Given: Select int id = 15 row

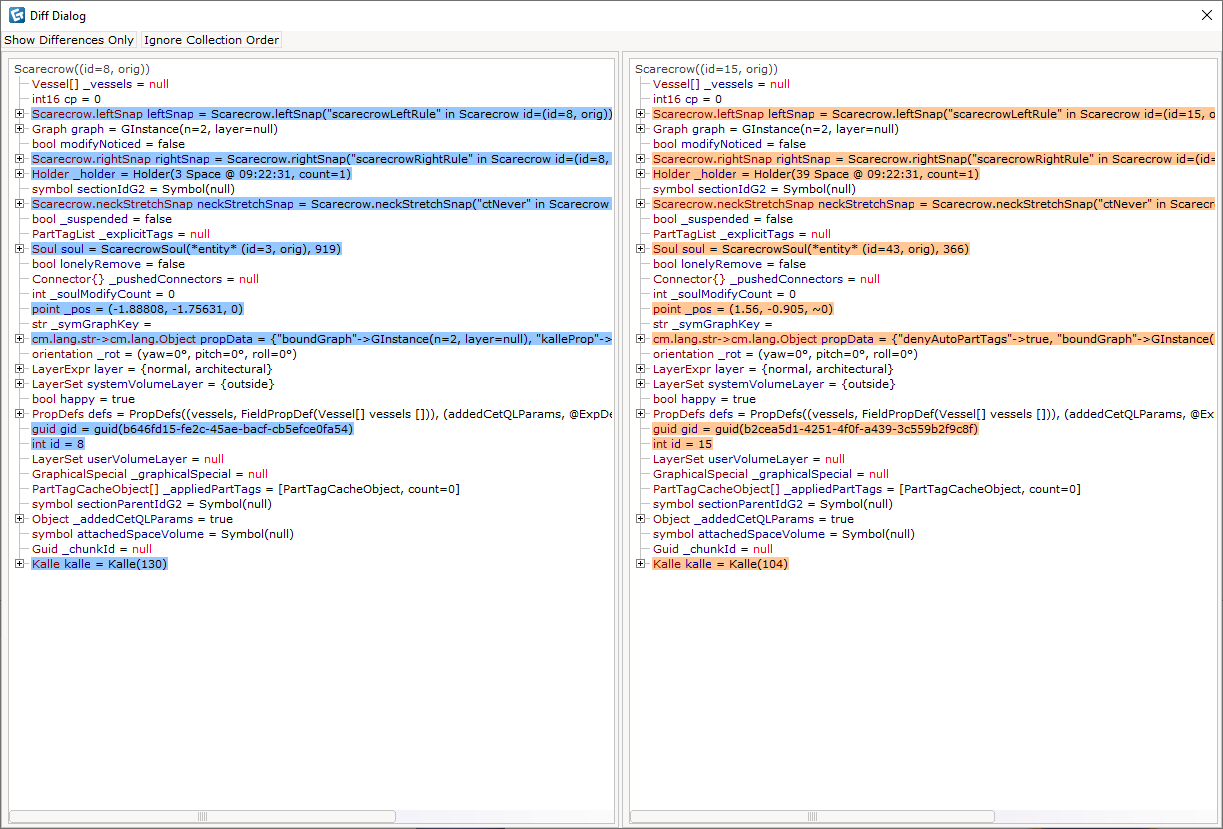Looking at the screenshot, I should 682,444.
